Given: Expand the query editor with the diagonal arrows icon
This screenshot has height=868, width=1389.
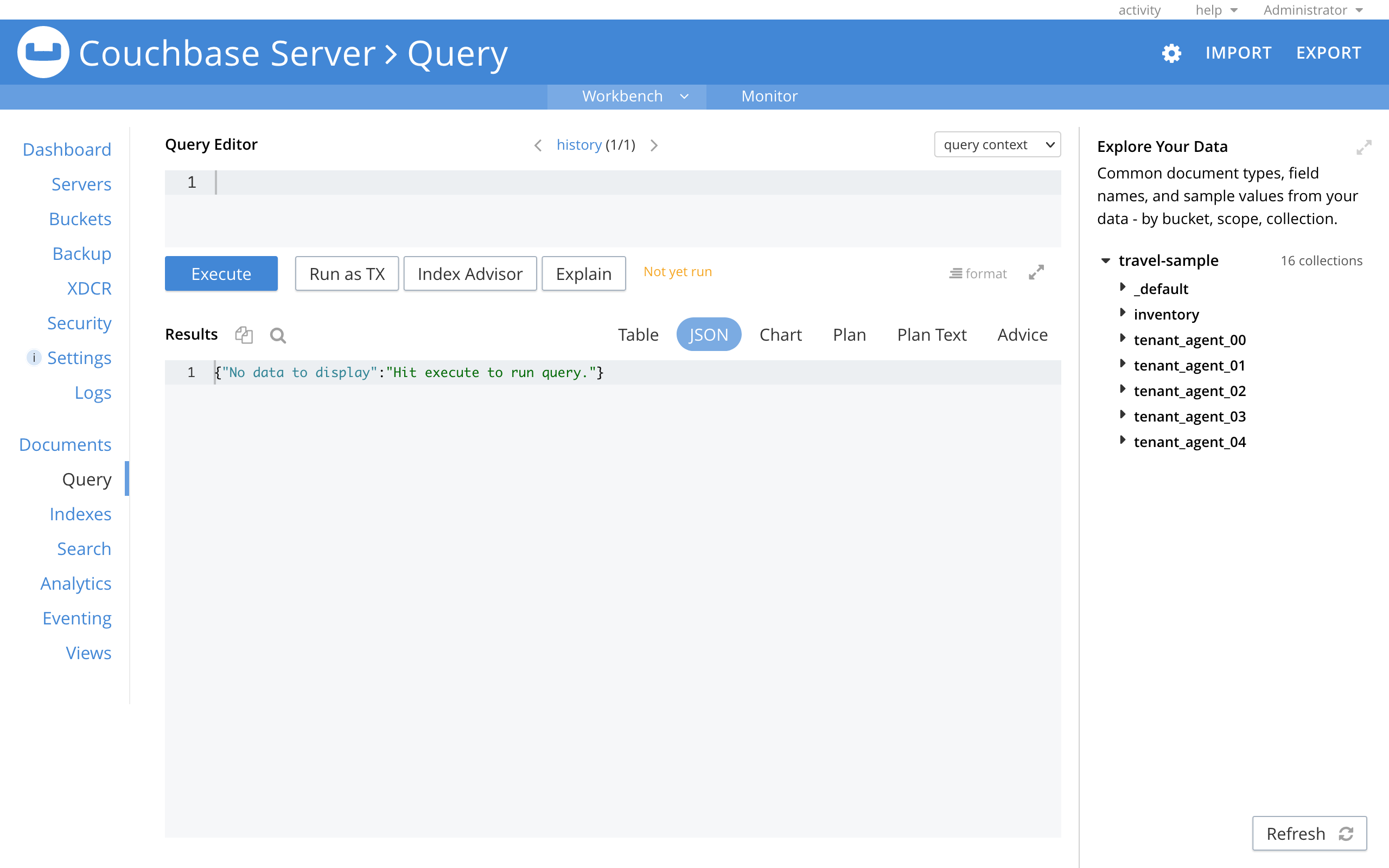Looking at the screenshot, I should (1035, 272).
